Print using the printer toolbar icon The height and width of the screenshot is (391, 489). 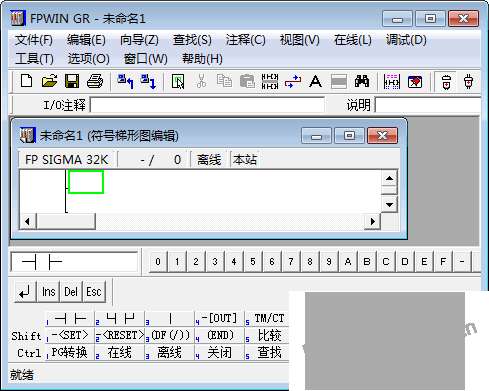pyautogui.click(x=95, y=81)
